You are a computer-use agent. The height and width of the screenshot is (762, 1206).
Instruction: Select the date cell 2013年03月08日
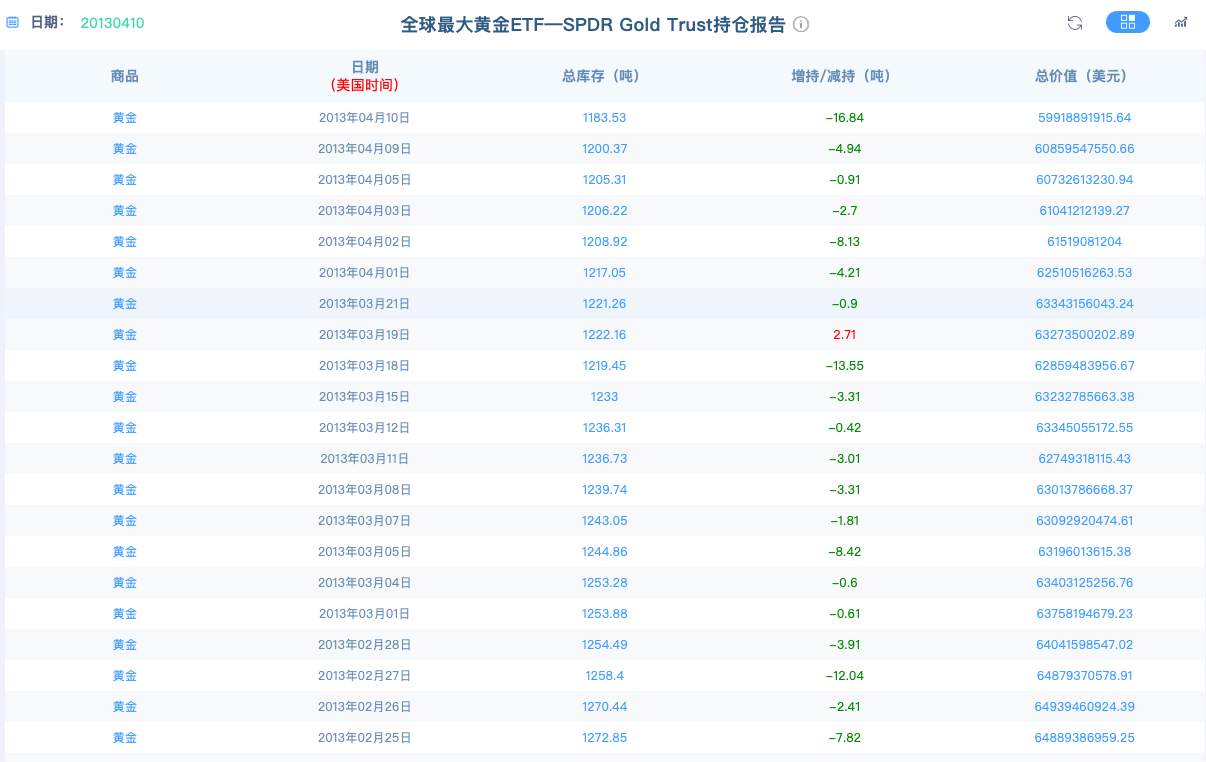pyautogui.click(x=365, y=490)
